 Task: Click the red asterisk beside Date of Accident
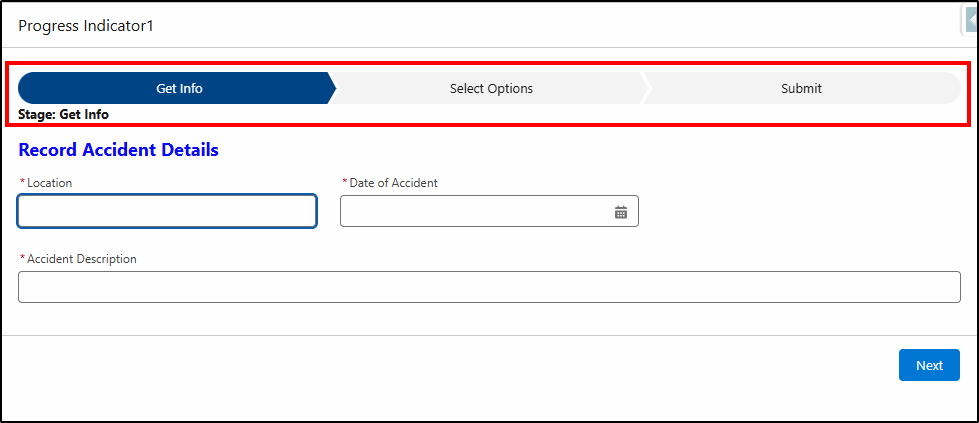(345, 182)
